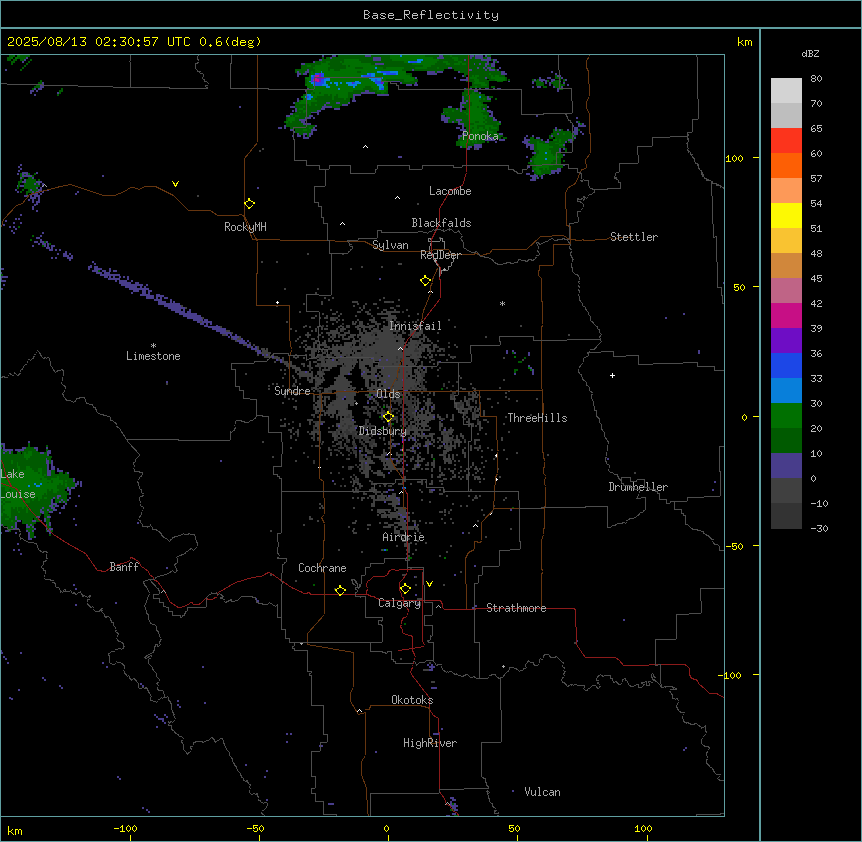Viewport: 862px width, 842px height.
Task: Select the 42 dBZ magenta color swatch
Action: [x=786, y=315]
